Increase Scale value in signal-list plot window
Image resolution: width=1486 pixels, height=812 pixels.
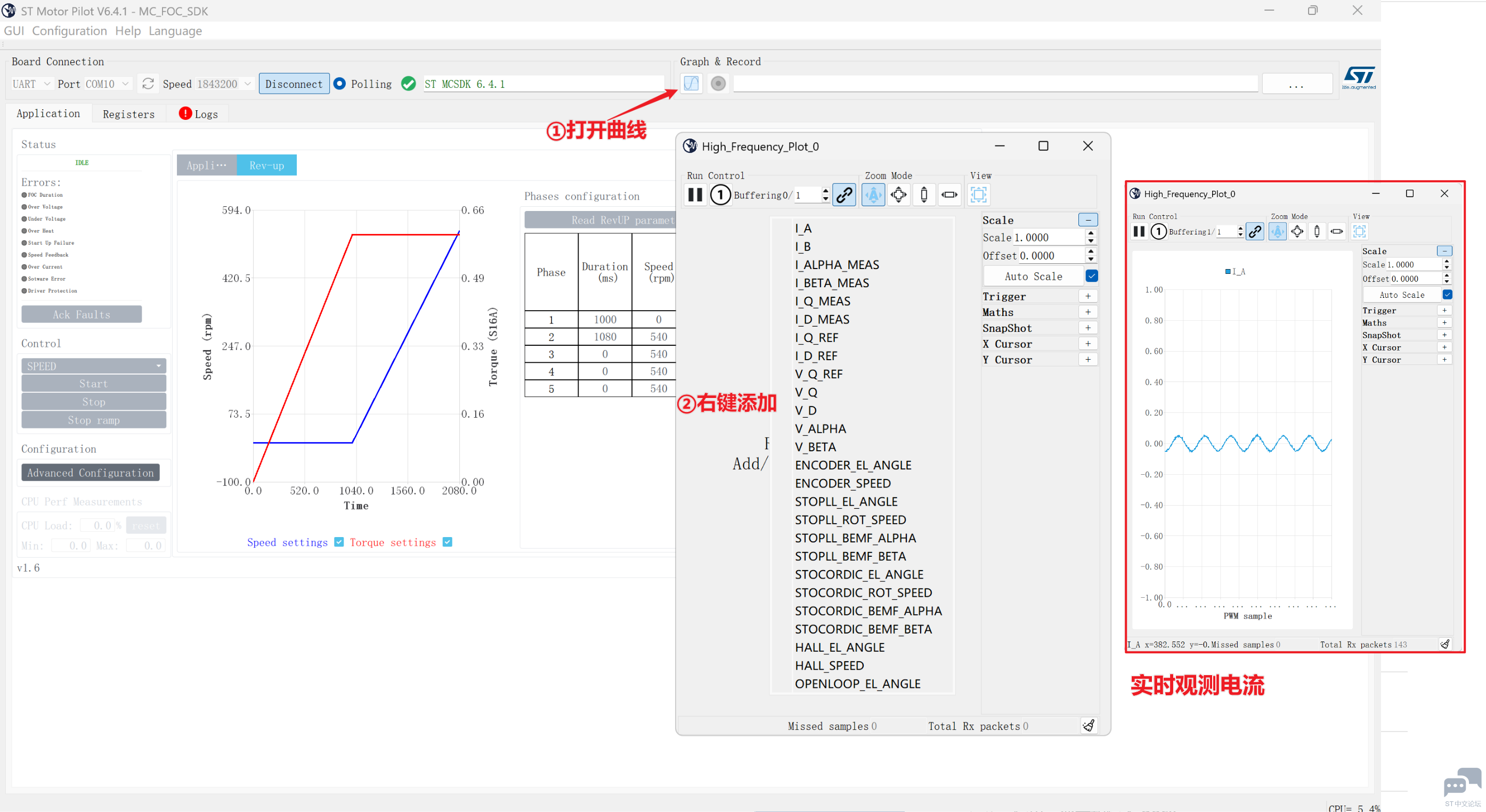[1091, 233]
